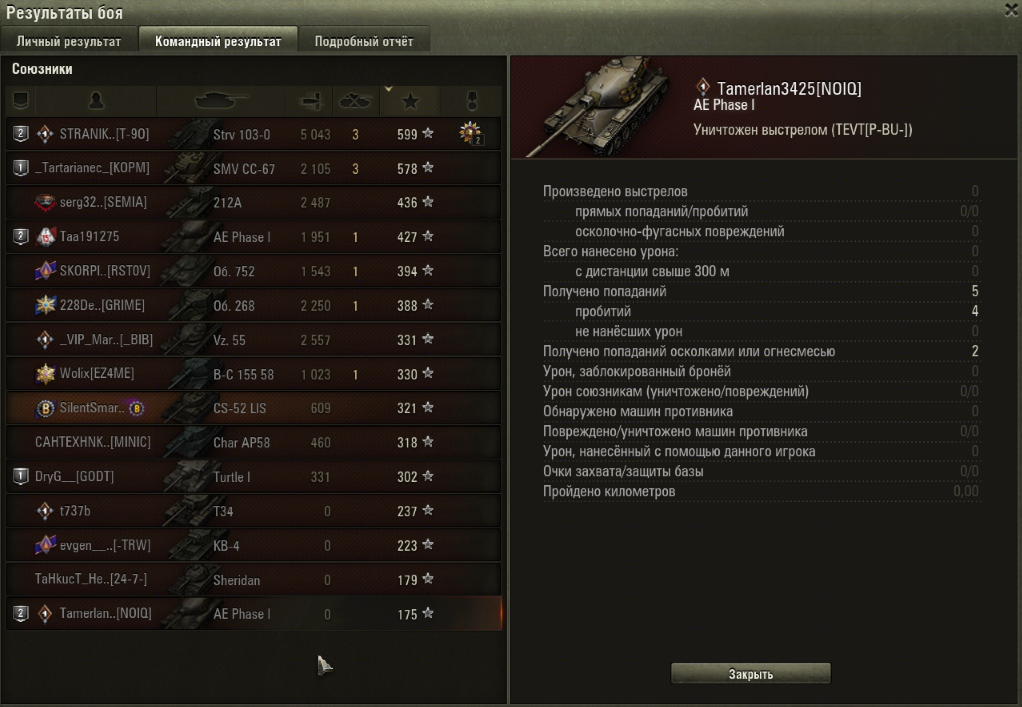Select the Командный результат tab
Viewport: 1022px width, 707px height.
pyautogui.click(x=218, y=40)
